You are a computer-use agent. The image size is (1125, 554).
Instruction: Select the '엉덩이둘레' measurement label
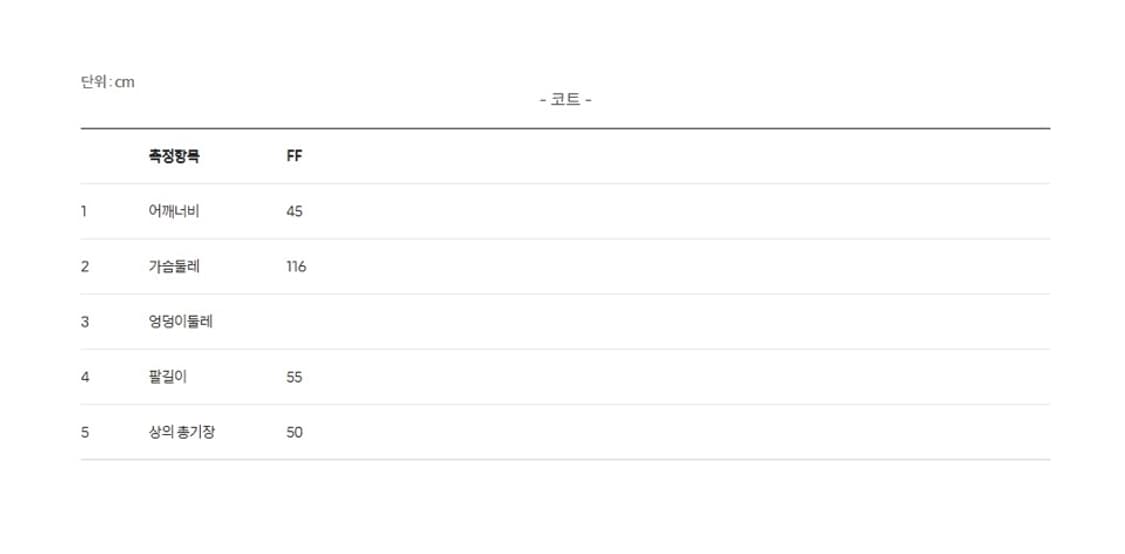180,322
